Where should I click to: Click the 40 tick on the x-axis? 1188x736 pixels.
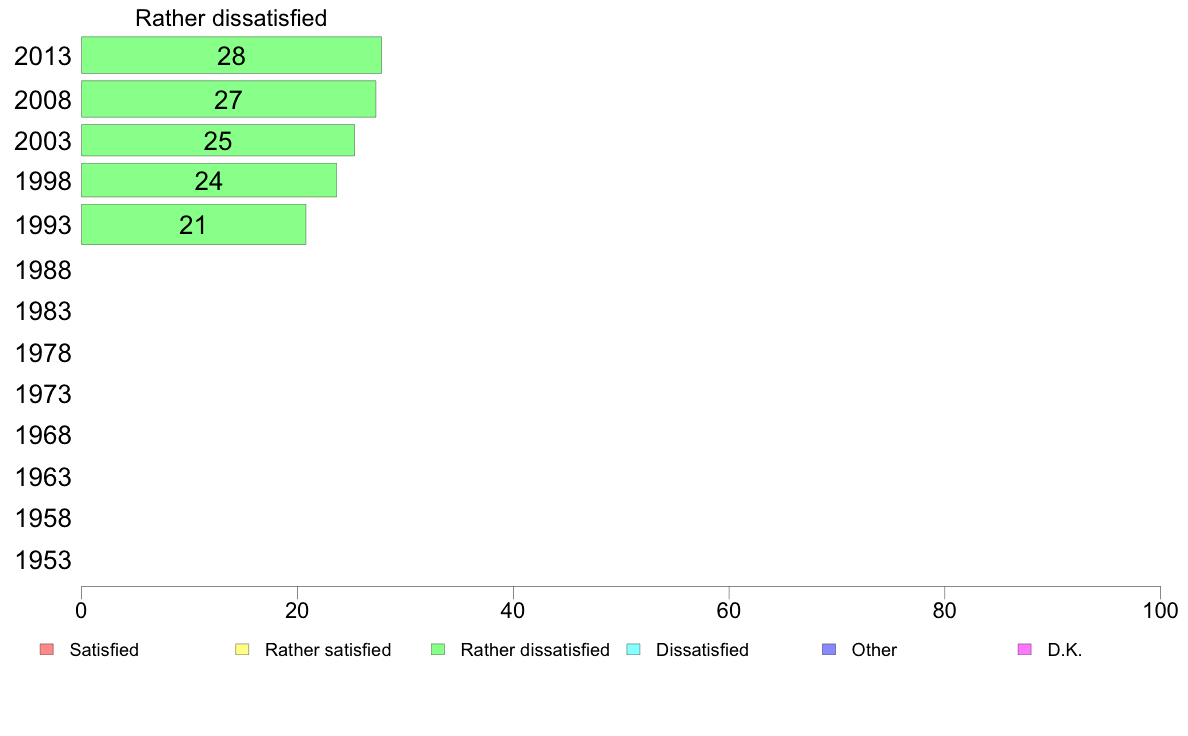[x=513, y=611]
